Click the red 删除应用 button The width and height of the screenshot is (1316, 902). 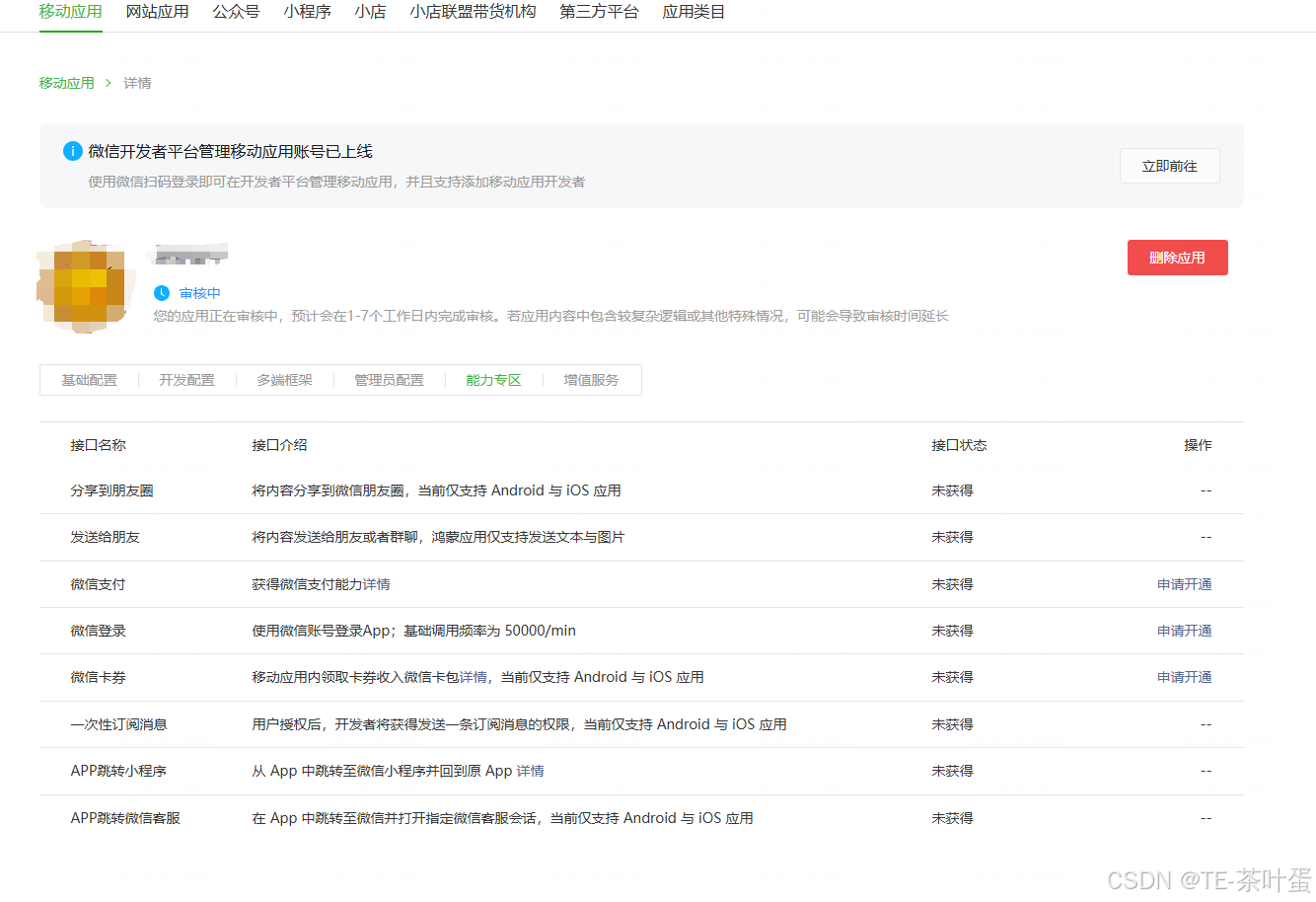1178,258
